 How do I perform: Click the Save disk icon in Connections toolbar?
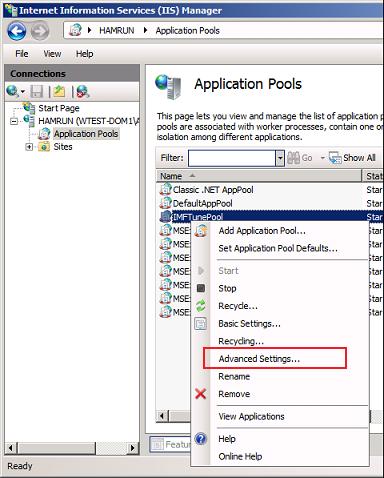[37, 91]
